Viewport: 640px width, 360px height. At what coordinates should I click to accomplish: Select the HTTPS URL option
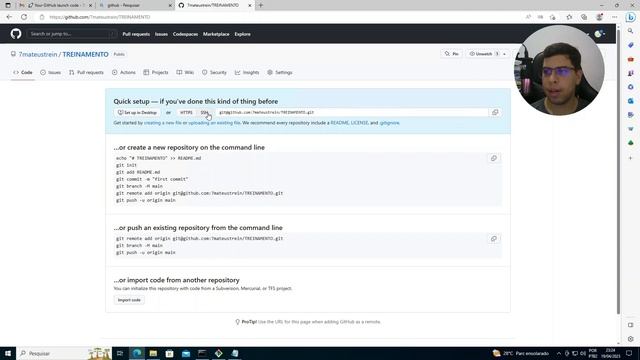click(x=186, y=112)
